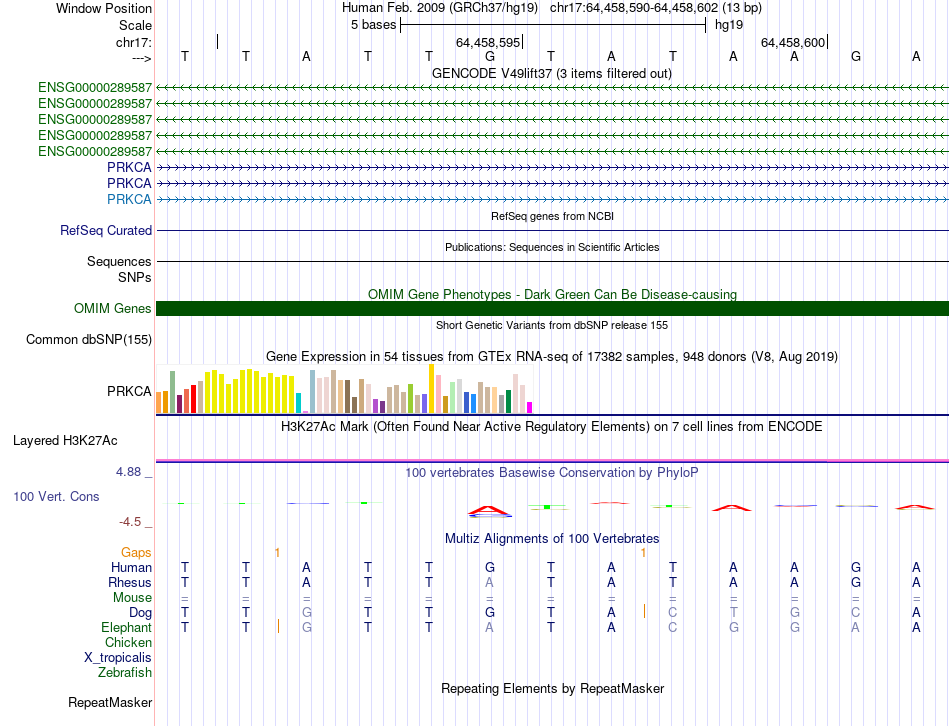The width and height of the screenshot is (950, 726).
Task: Open the Layered H3K27Ac track label
Action: point(65,441)
